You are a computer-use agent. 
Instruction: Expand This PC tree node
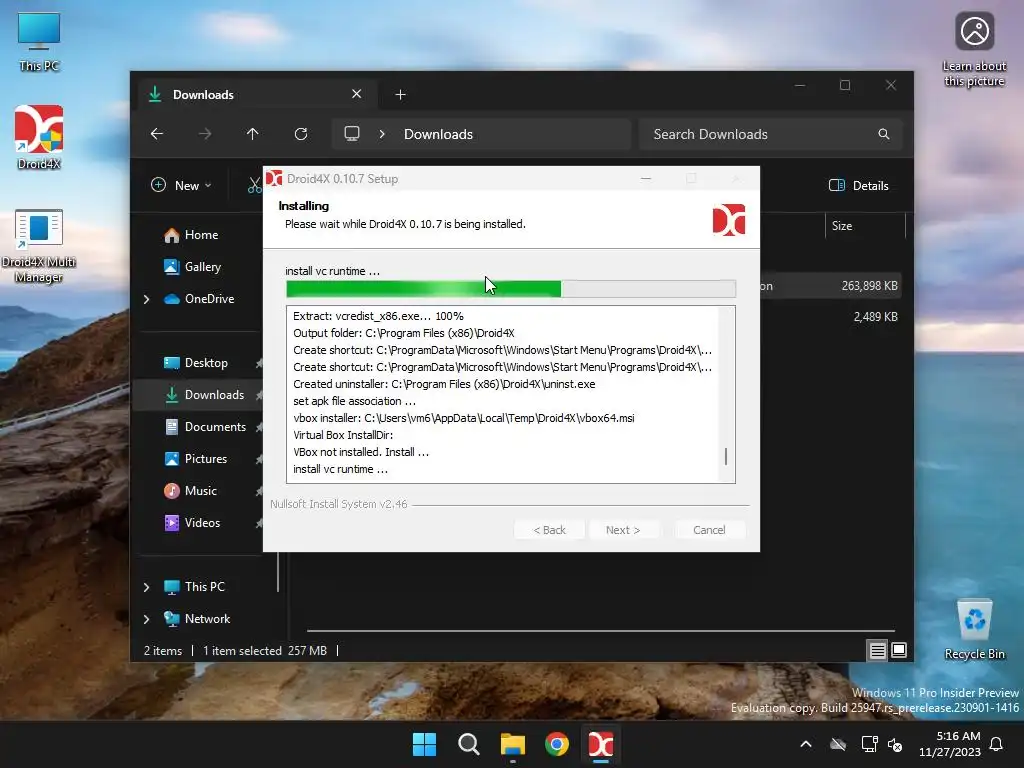point(146,587)
